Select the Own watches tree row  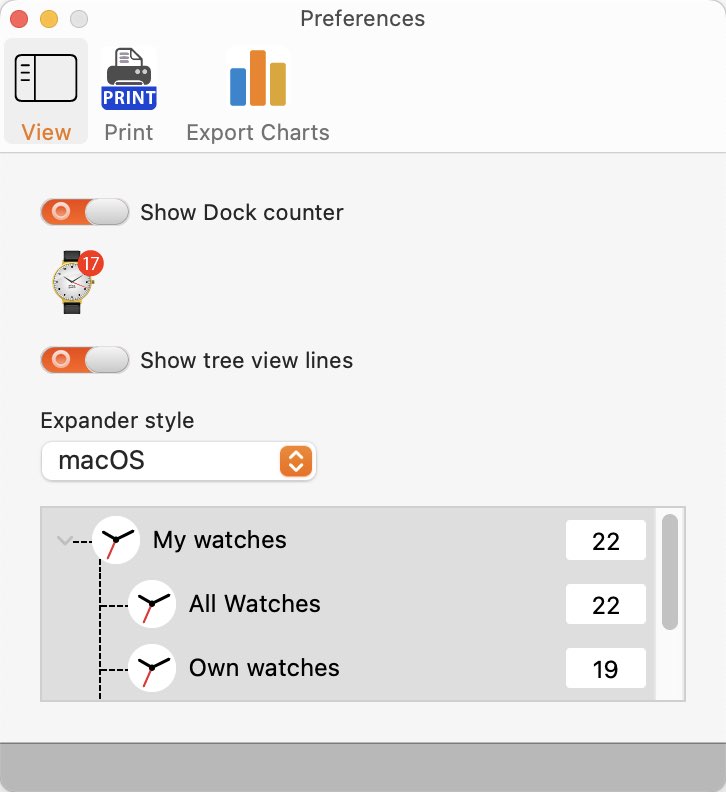point(348,668)
